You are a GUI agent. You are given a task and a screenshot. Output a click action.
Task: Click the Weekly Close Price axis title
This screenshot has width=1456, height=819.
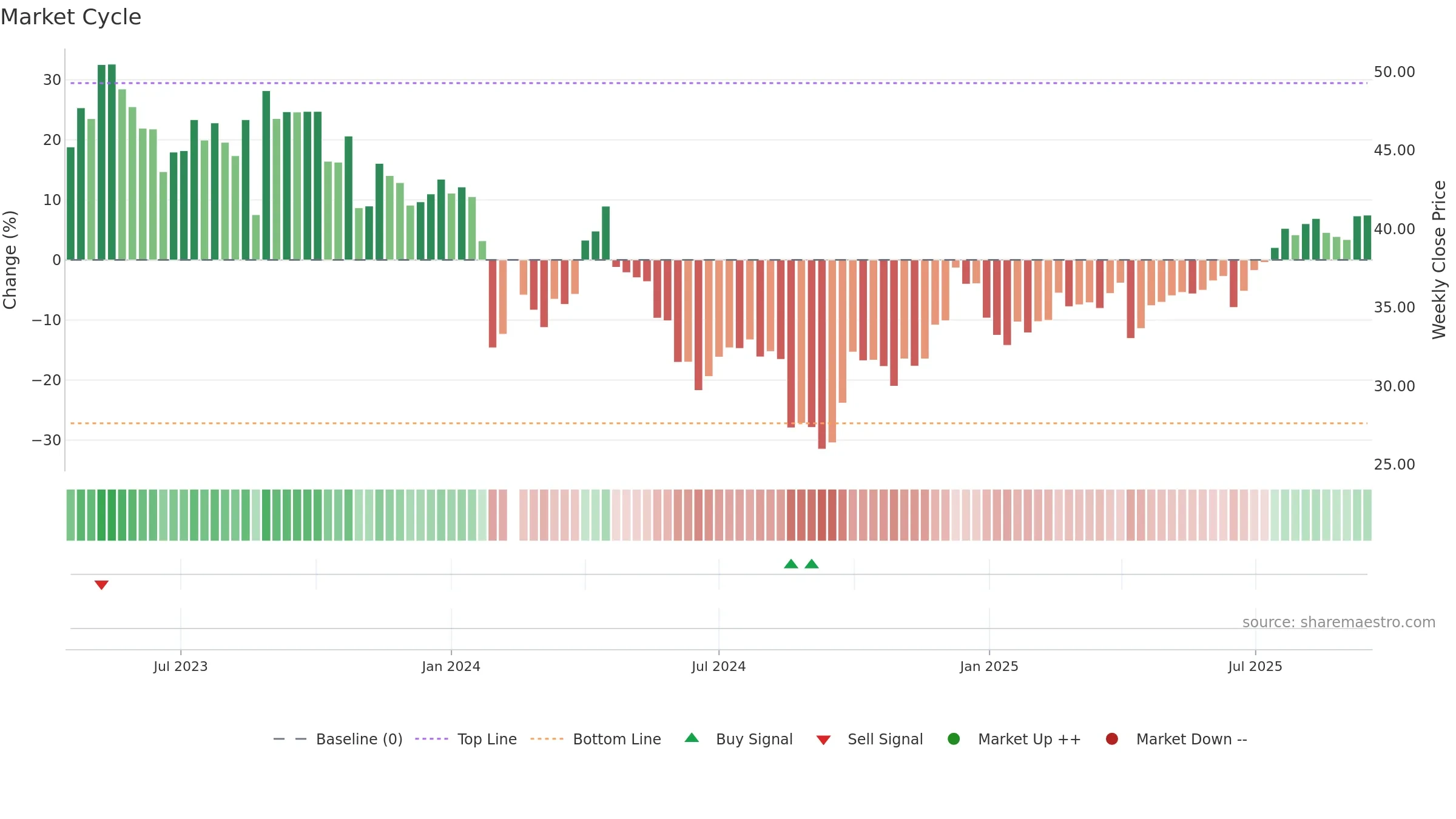pyautogui.click(x=1439, y=260)
